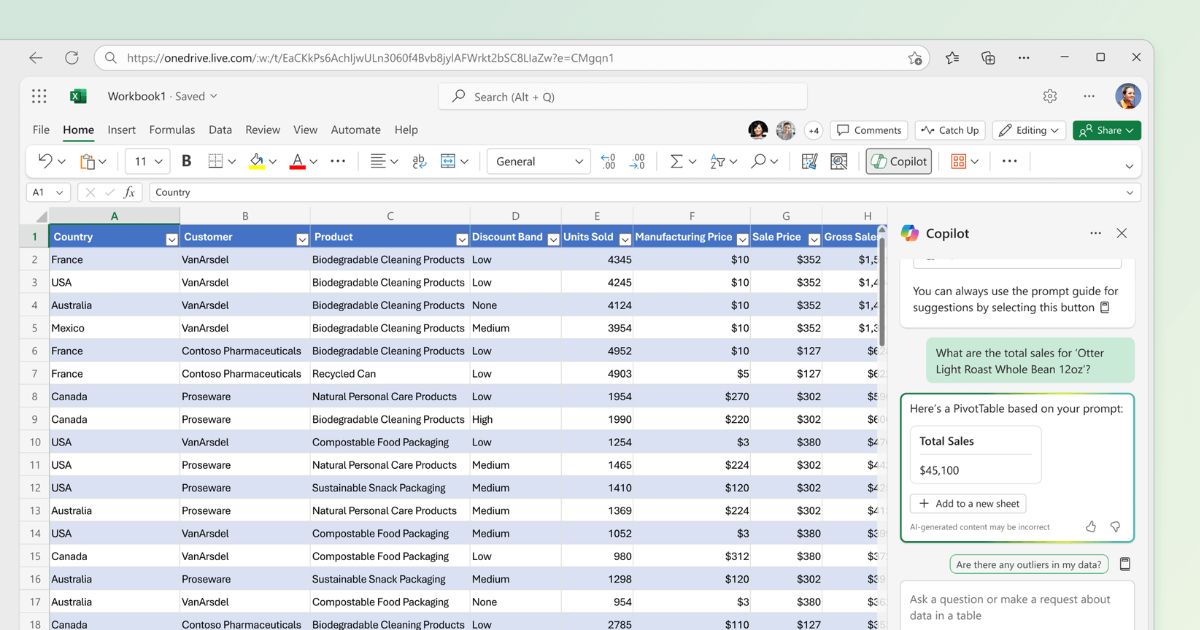The height and width of the screenshot is (630, 1200).
Task: Open the prompt guide icon beside suggestion
Action: (x=1125, y=565)
